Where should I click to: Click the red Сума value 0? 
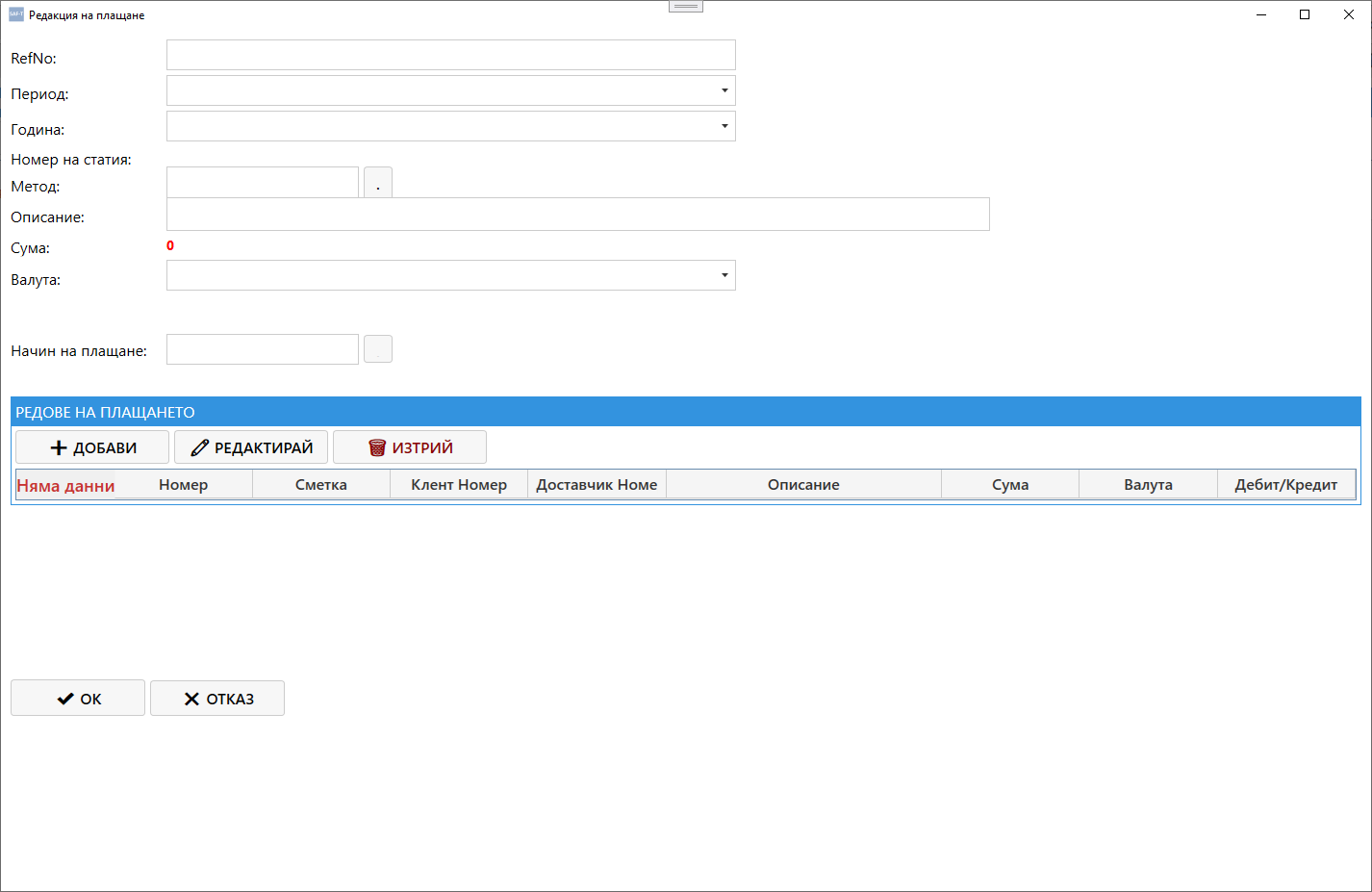pyautogui.click(x=170, y=245)
